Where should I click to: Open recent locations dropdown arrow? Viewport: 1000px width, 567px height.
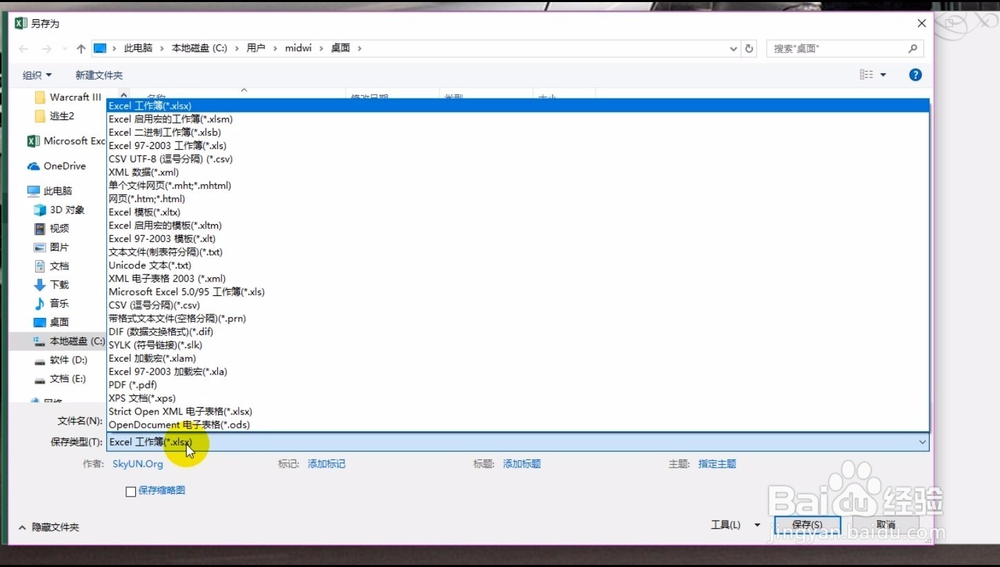pos(64,48)
